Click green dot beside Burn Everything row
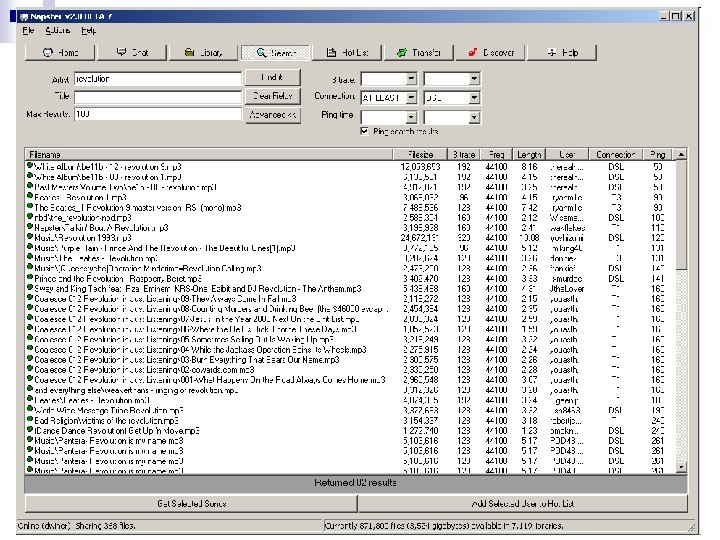This screenshot has width=720, height=540. 30,359
